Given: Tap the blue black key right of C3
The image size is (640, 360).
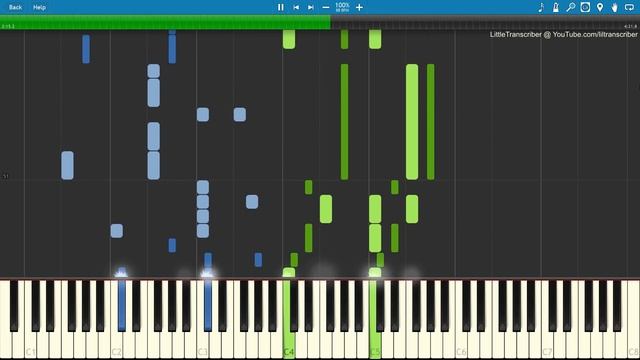Looking at the screenshot, I should 208,305.
